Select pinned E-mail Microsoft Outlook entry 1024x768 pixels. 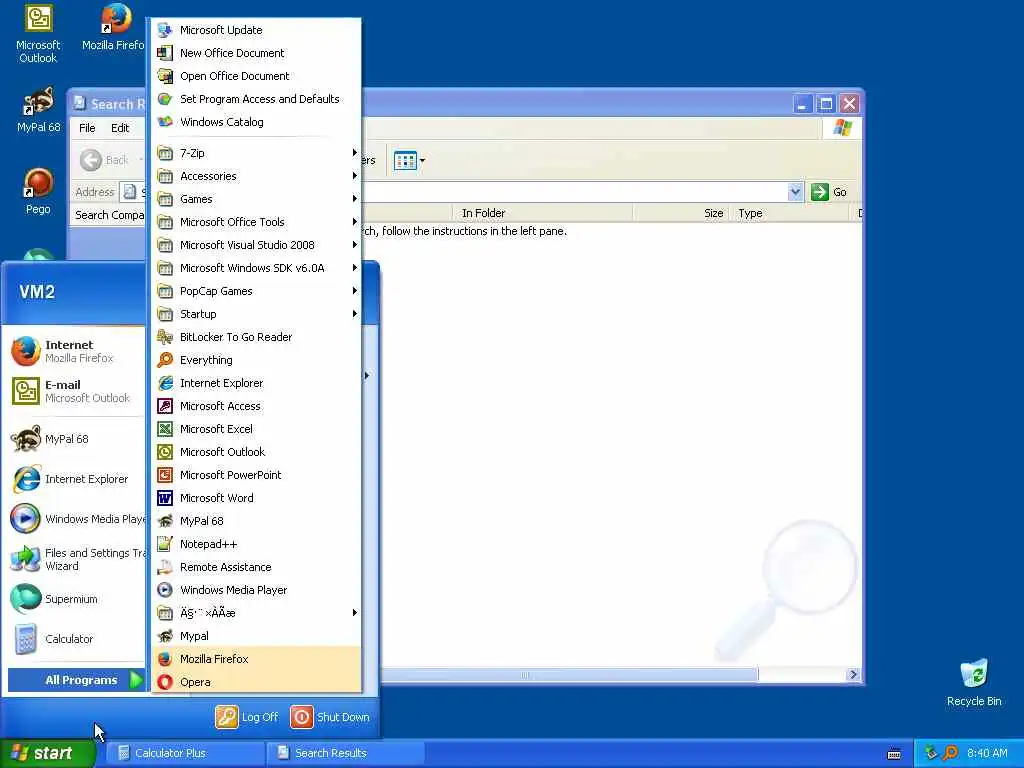point(75,391)
